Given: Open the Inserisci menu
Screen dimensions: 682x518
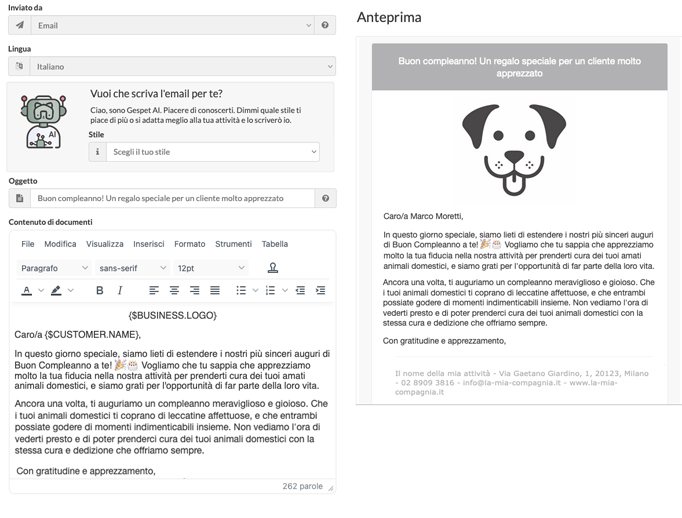Looking at the screenshot, I should 149,244.
